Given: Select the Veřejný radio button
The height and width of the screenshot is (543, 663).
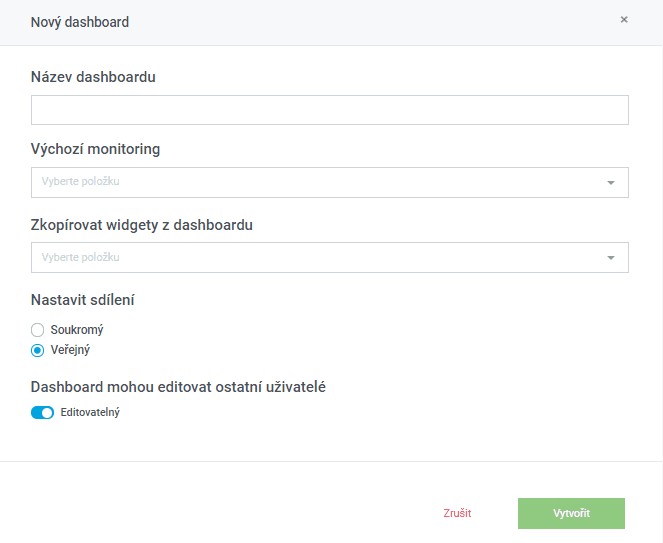Looking at the screenshot, I should coord(38,350).
